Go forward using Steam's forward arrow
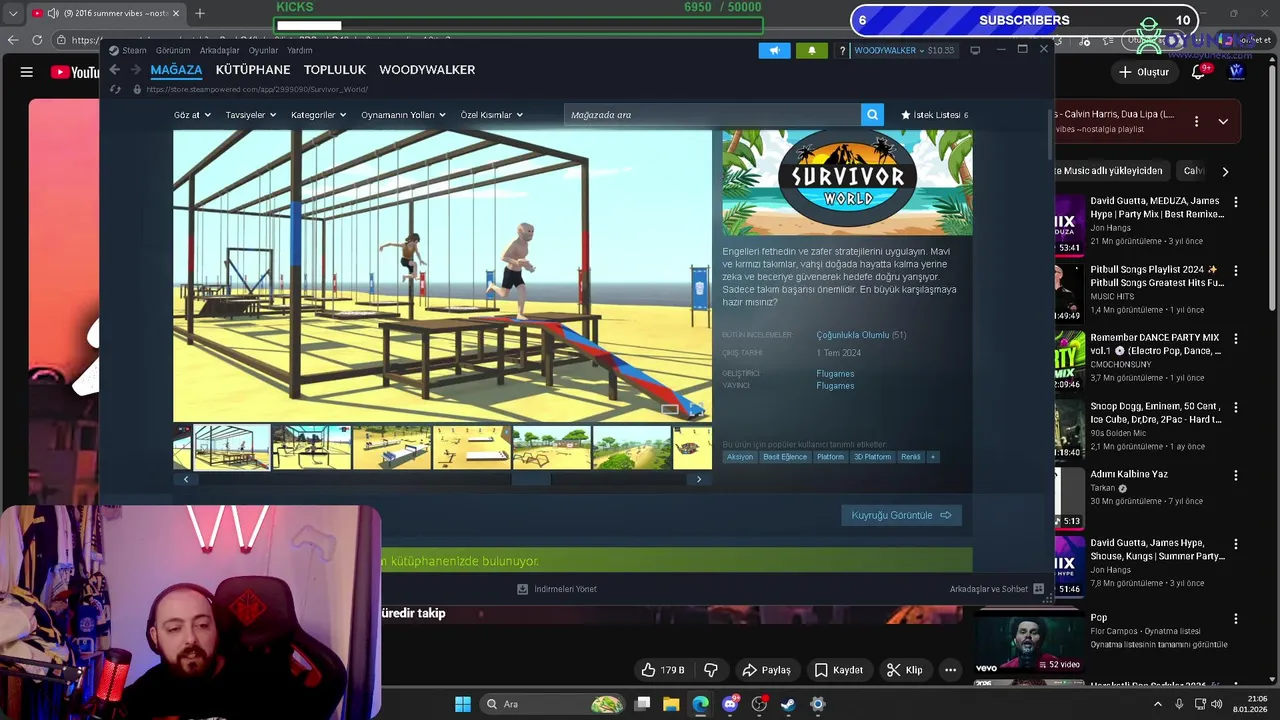 (134, 70)
